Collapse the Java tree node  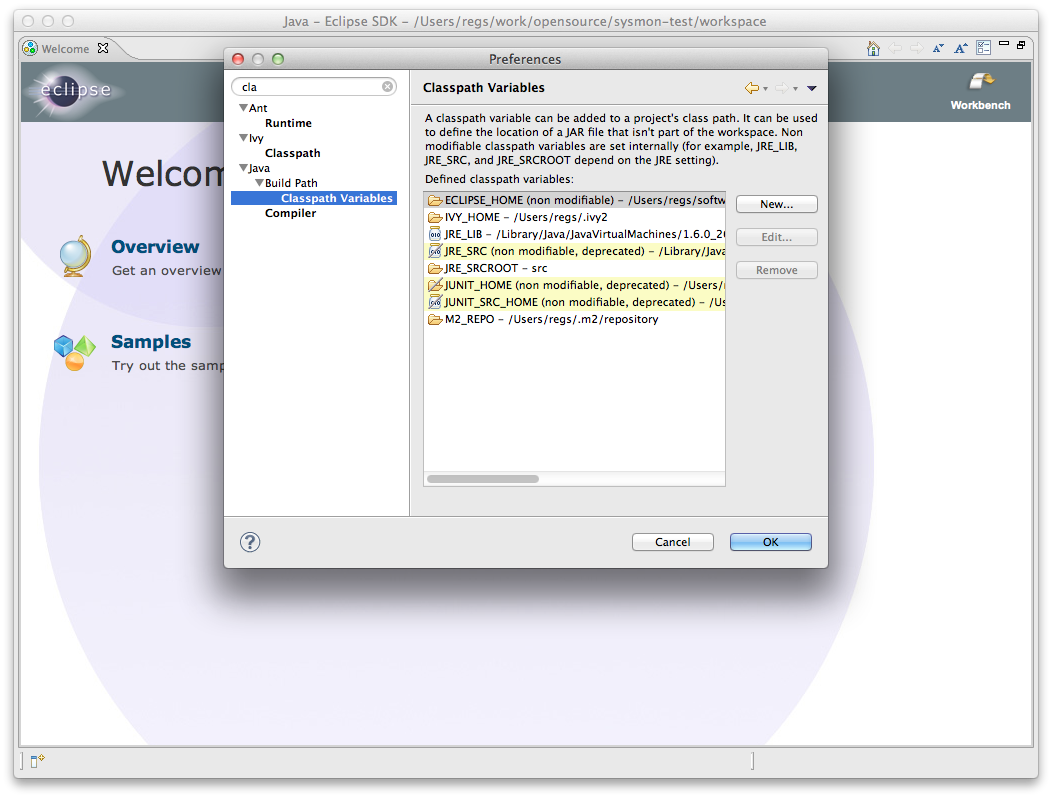243,168
